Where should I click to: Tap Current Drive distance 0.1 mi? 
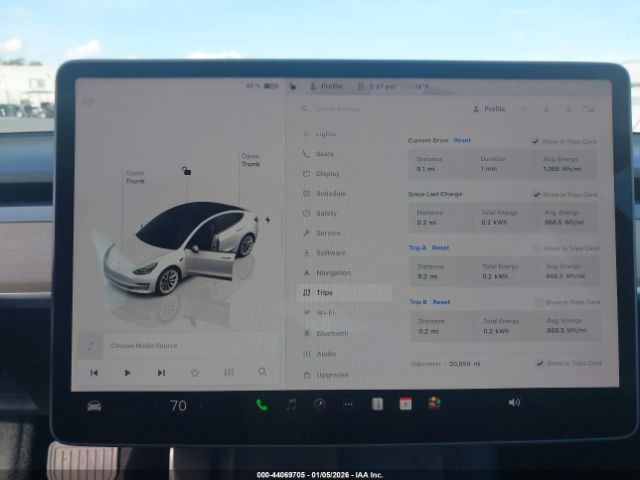[425, 169]
